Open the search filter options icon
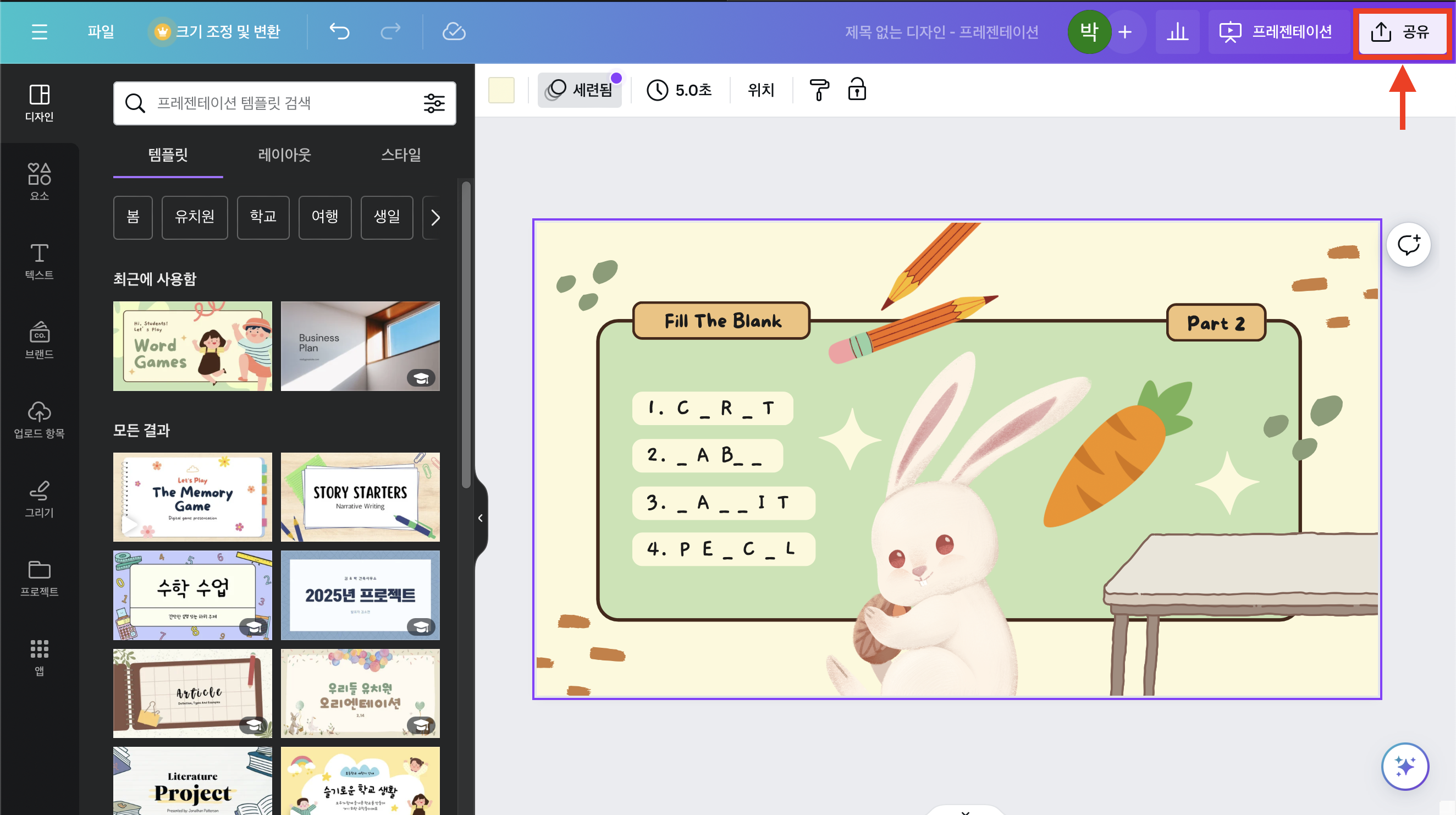Viewport: 1456px width, 815px height. point(434,103)
